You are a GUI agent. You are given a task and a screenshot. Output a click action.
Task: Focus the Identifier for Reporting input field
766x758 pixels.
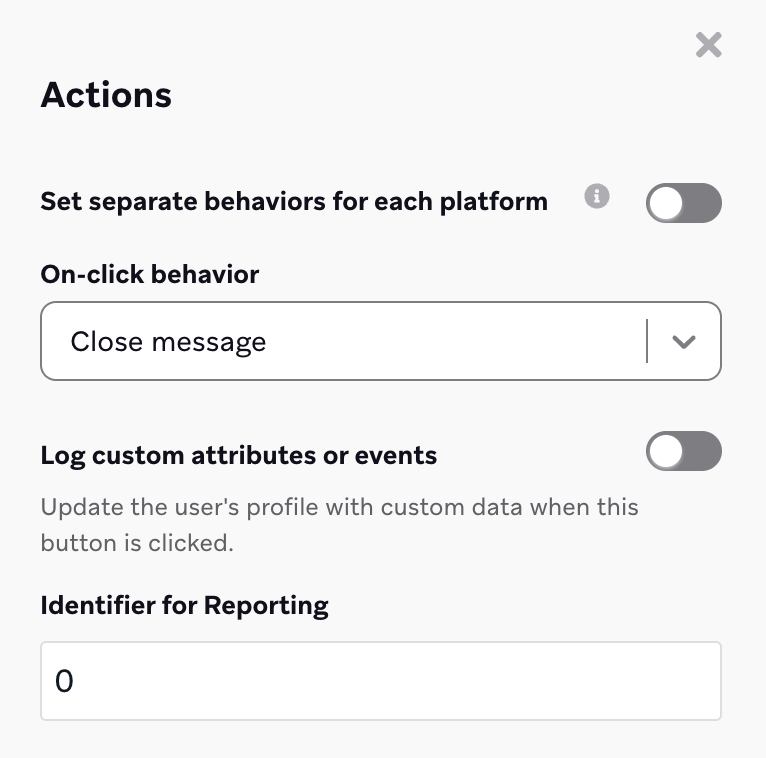pyautogui.click(x=380, y=681)
